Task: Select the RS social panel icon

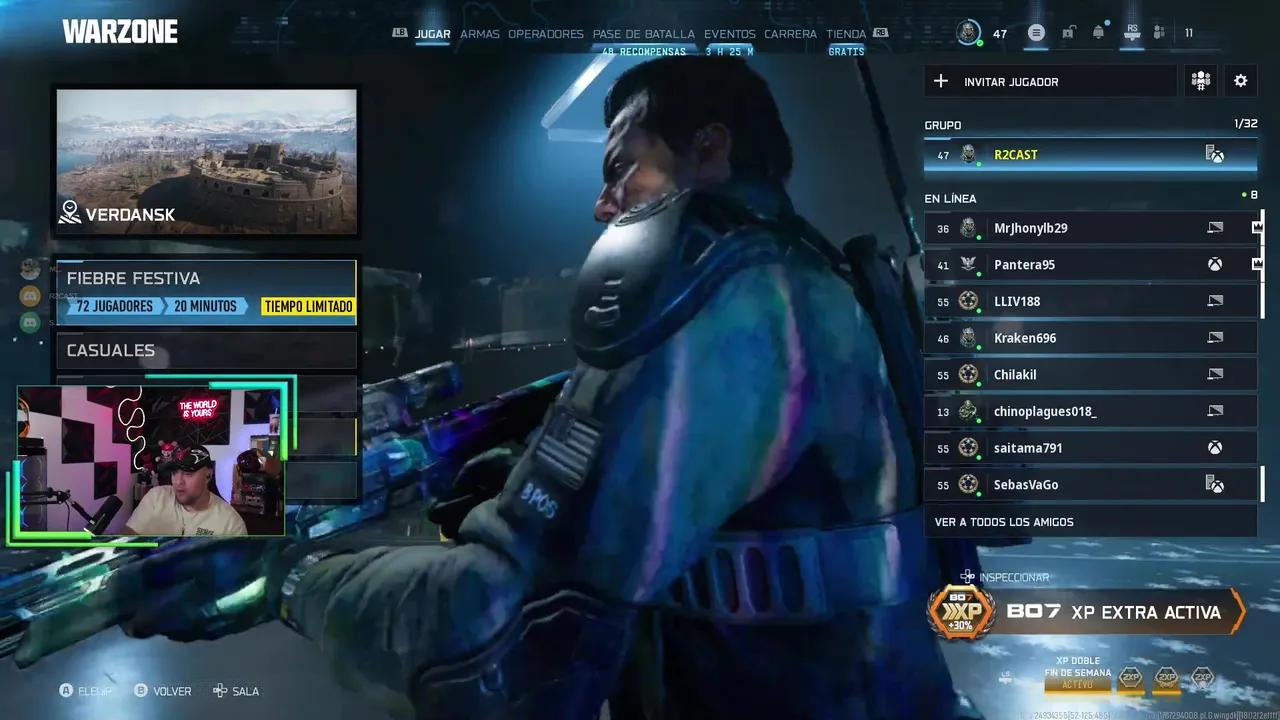Action: point(1132,32)
